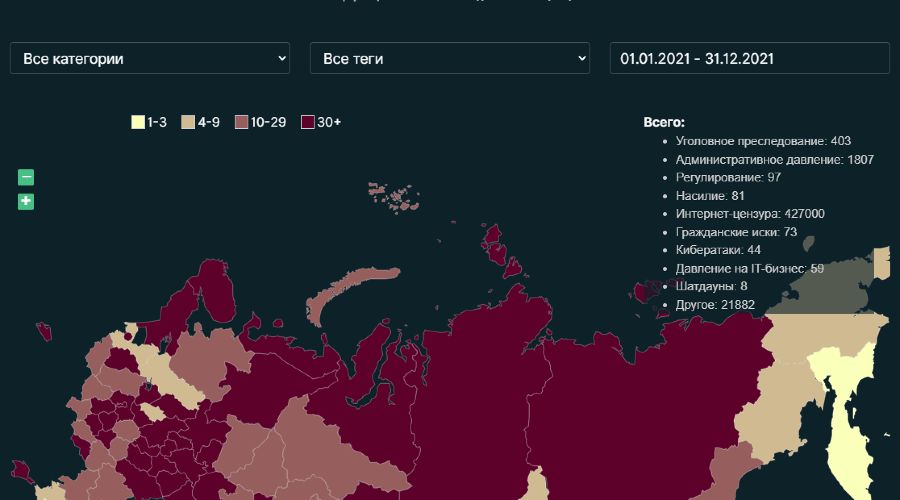Open the "Все категории" dropdown
Image resolution: width=900 pixels, height=500 pixels.
click(150, 58)
